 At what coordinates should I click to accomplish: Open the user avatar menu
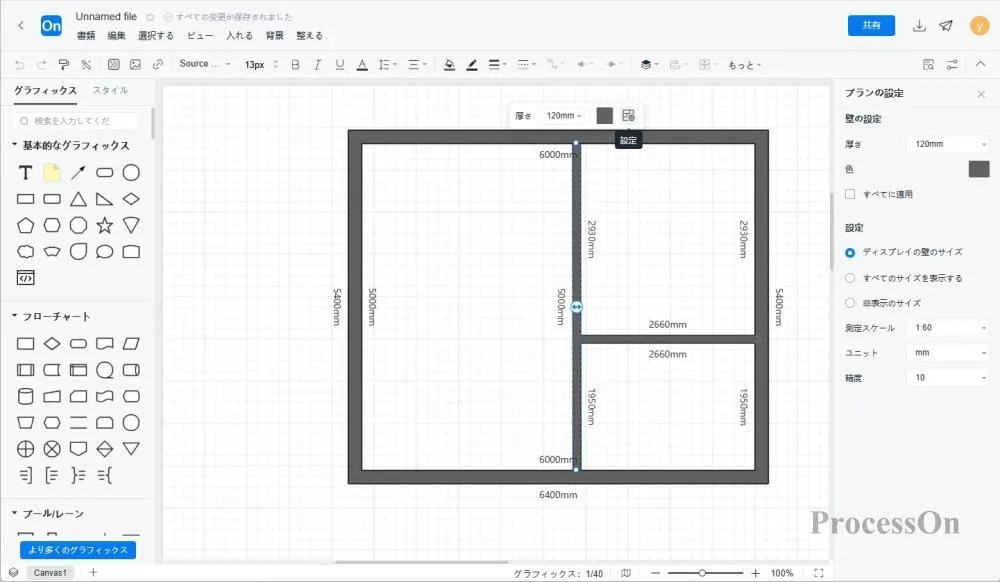(x=979, y=25)
